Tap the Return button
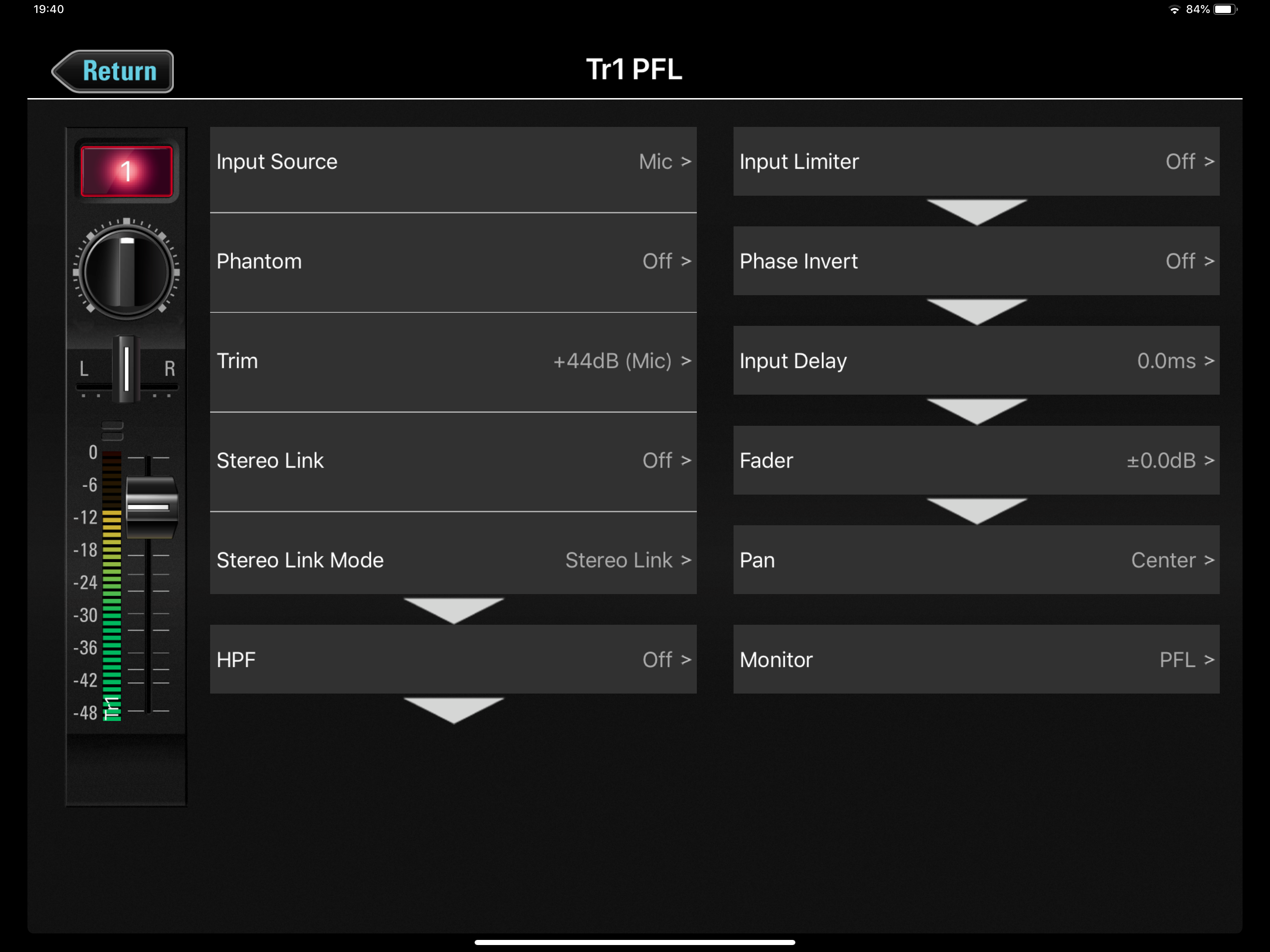The width and height of the screenshot is (1270, 952). pyautogui.click(x=113, y=71)
